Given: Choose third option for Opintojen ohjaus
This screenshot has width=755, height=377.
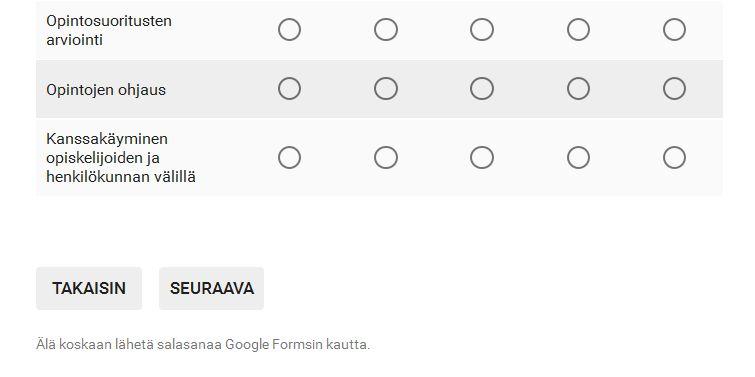Looking at the screenshot, I should (482, 89).
